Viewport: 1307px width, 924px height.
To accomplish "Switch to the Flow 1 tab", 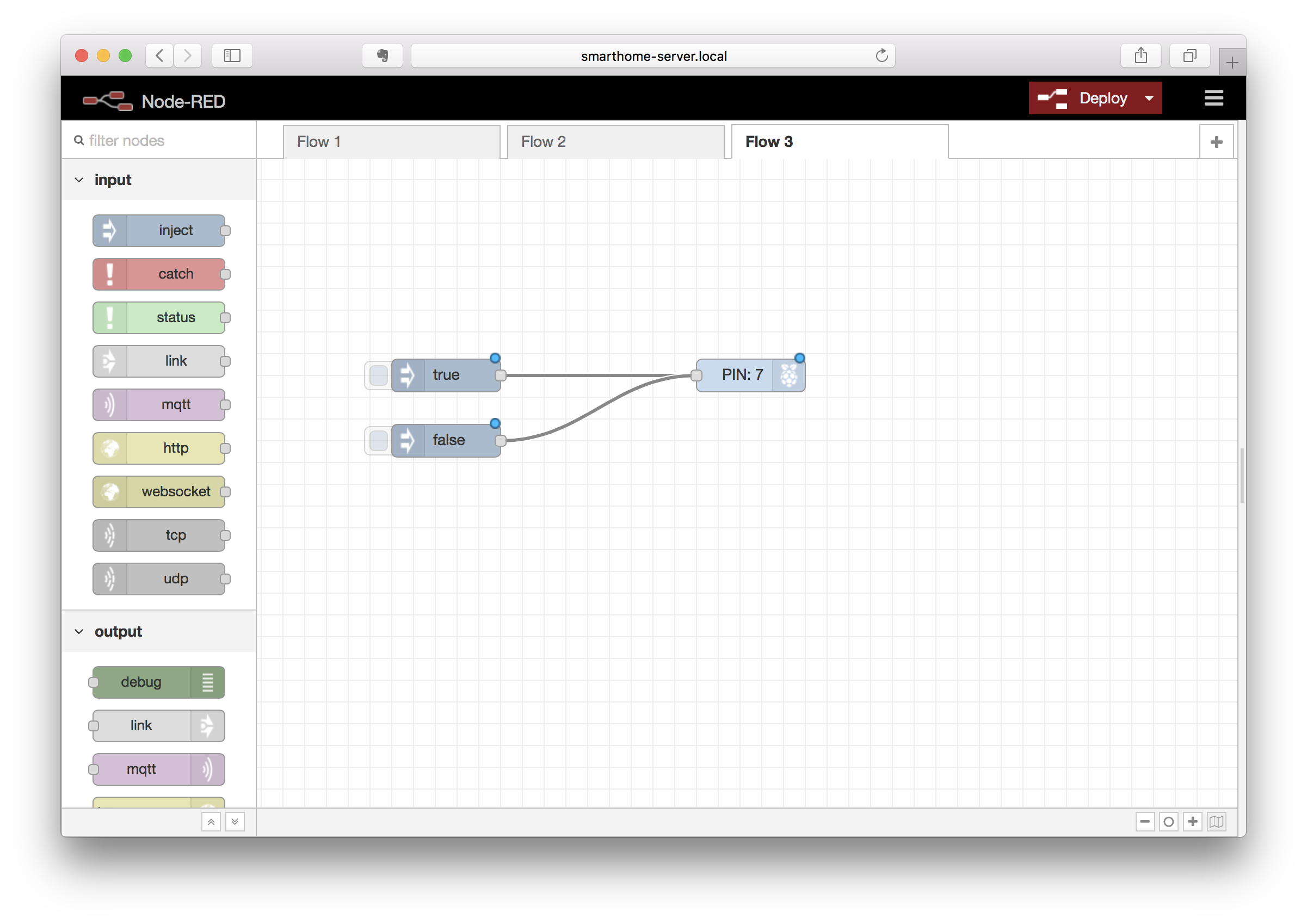I will (x=391, y=142).
